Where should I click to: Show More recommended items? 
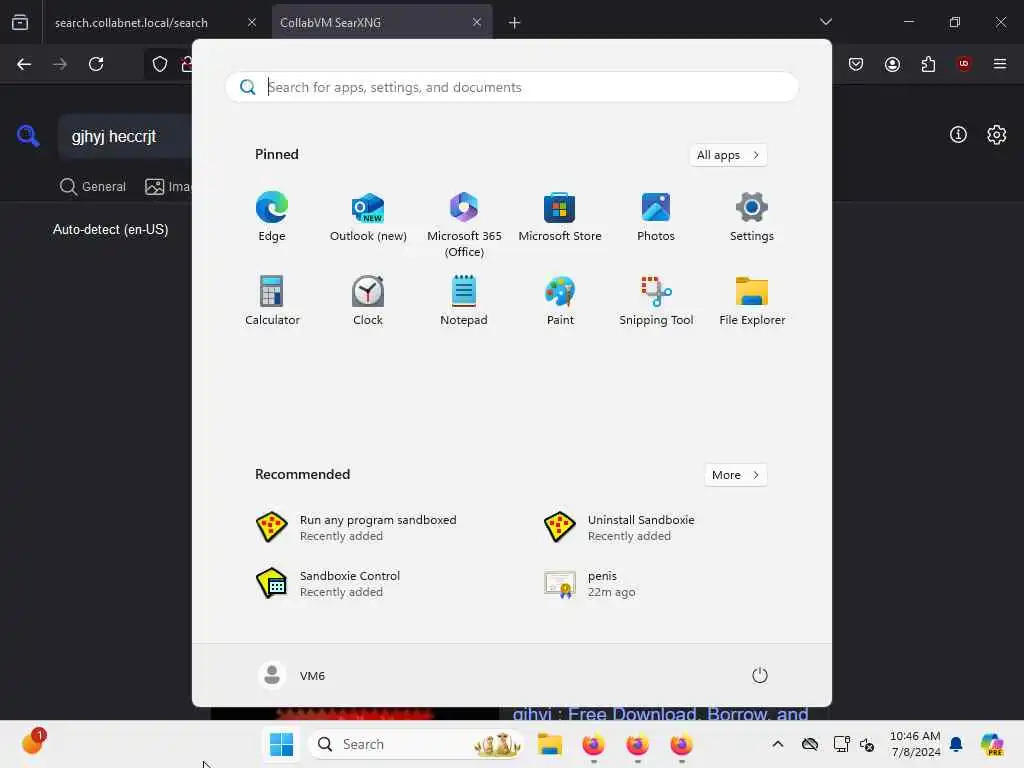(735, 475)
